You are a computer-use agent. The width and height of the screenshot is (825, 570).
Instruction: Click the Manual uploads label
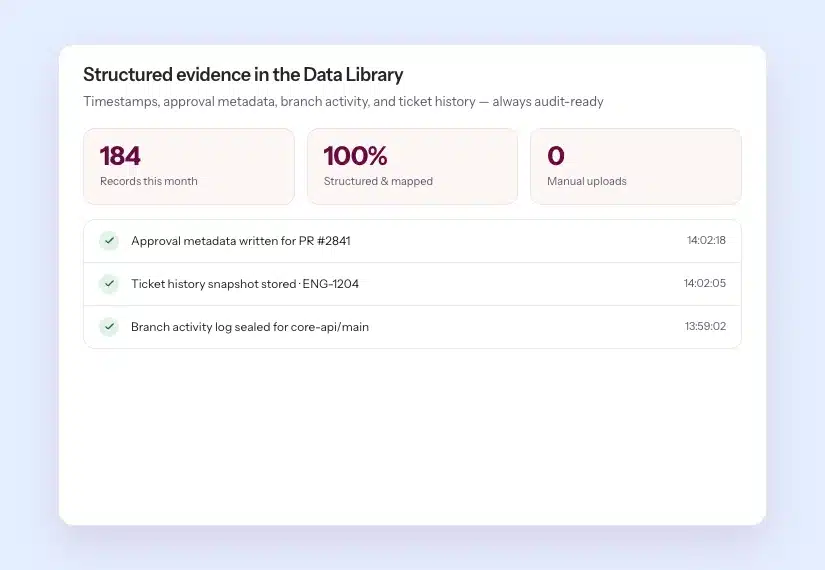pos(587,181)
